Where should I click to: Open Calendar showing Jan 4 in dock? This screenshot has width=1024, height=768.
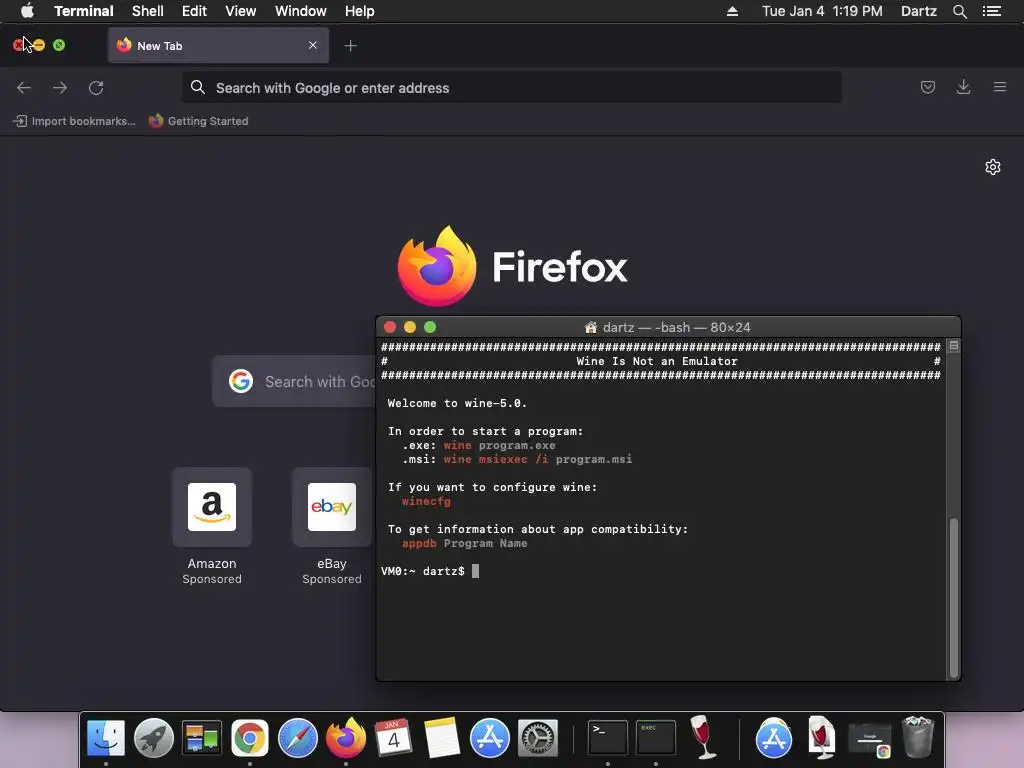click(x=393, y=738)
